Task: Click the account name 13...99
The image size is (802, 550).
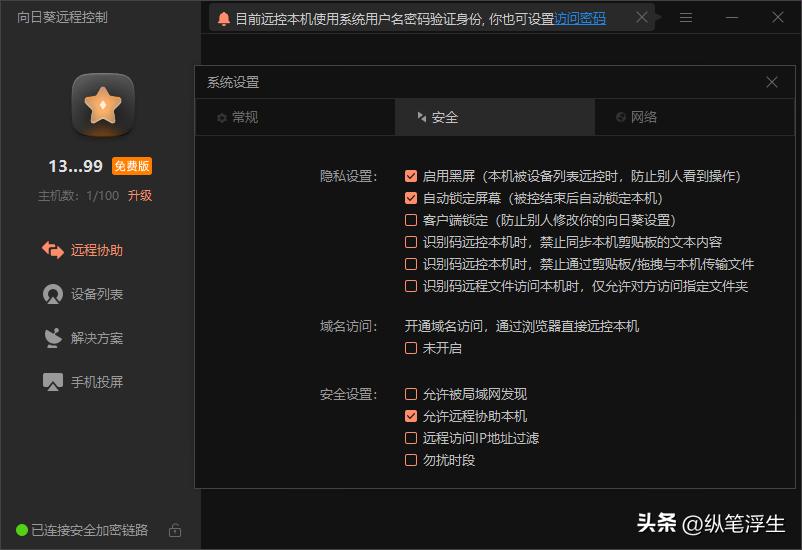Action: click(76, 166)
